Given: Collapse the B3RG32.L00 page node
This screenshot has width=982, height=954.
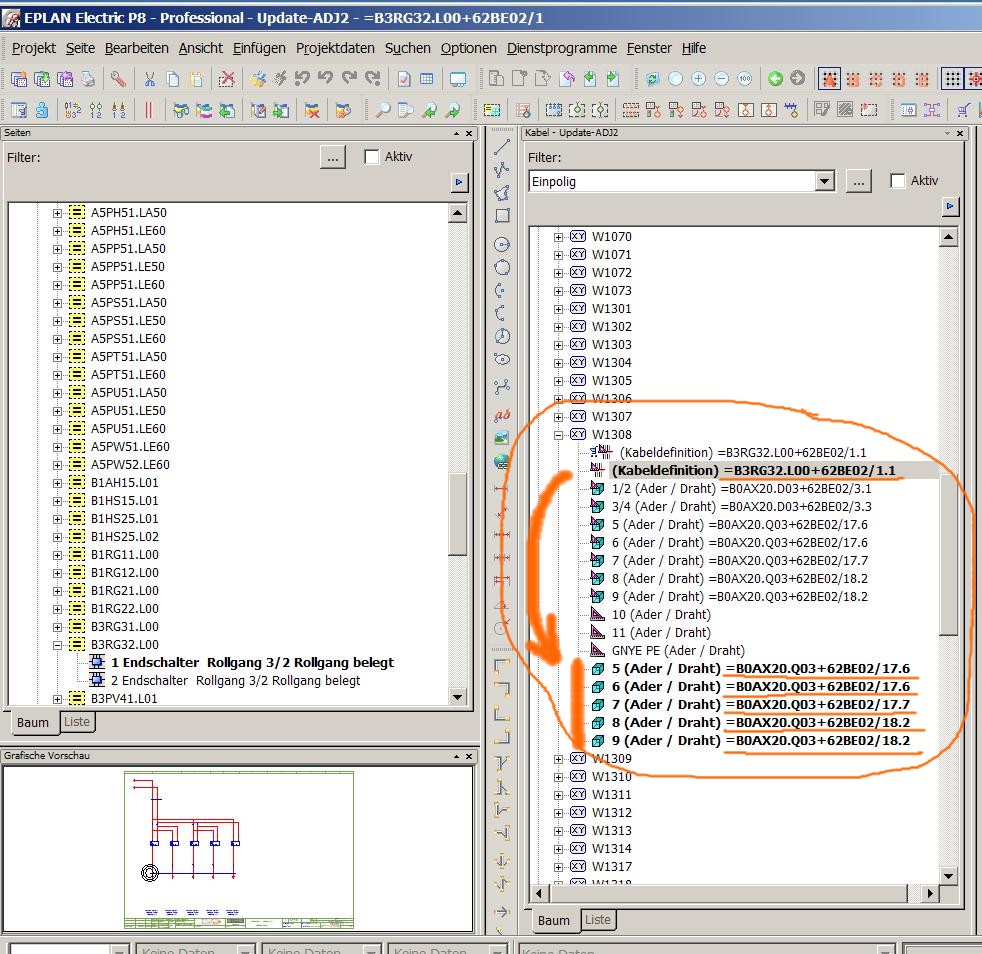Looking at the screenshot, I should coord(57,645).
